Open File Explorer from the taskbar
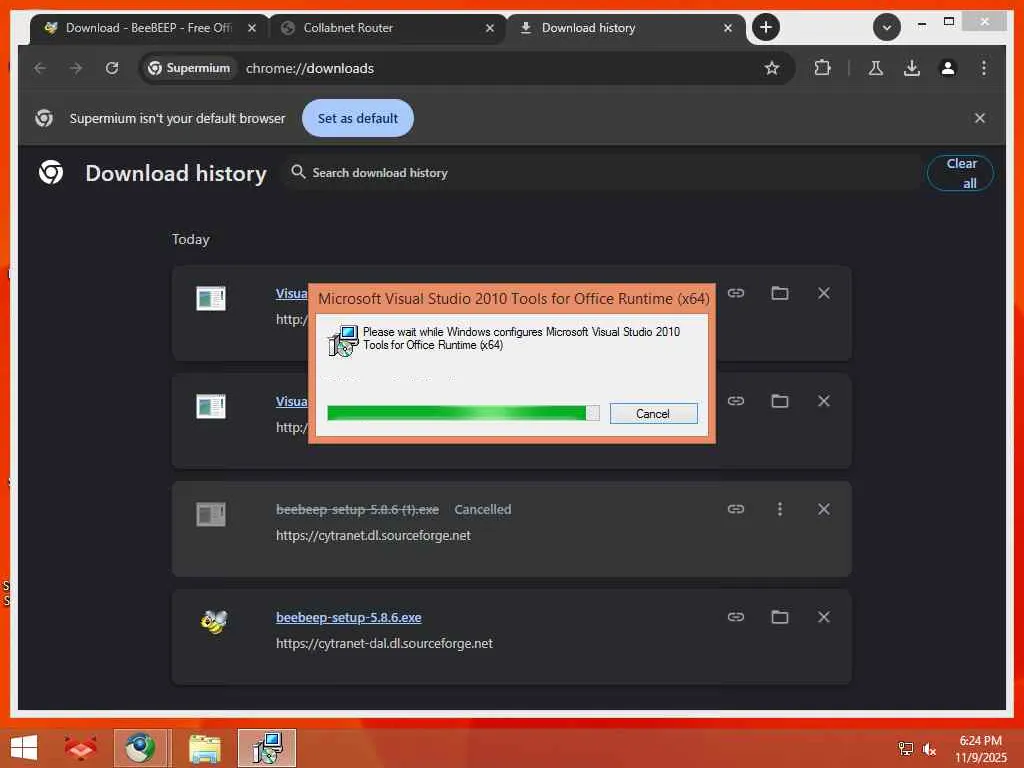Screen dimensions: 1024x768 pyautogui.click(x=204, y=748)
